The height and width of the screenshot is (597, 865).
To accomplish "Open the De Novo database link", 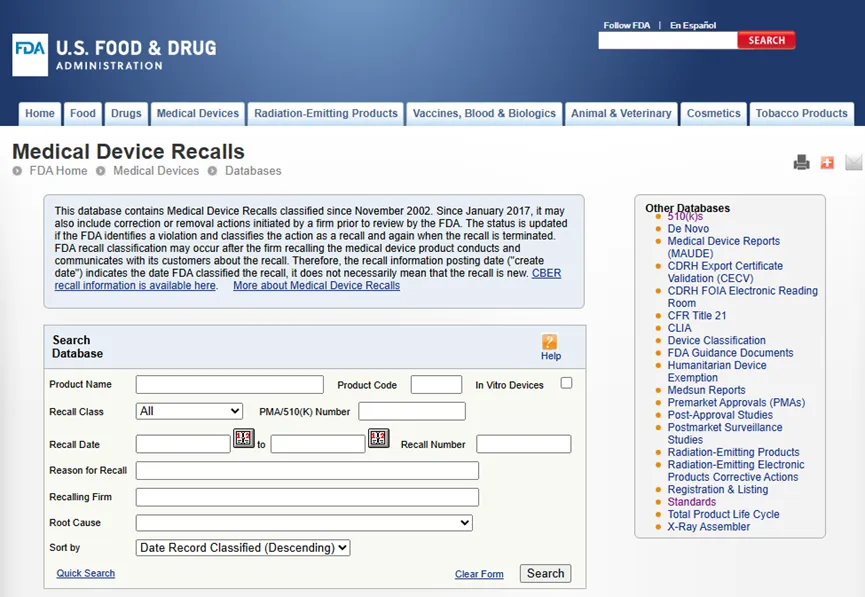I will point(688,228).
